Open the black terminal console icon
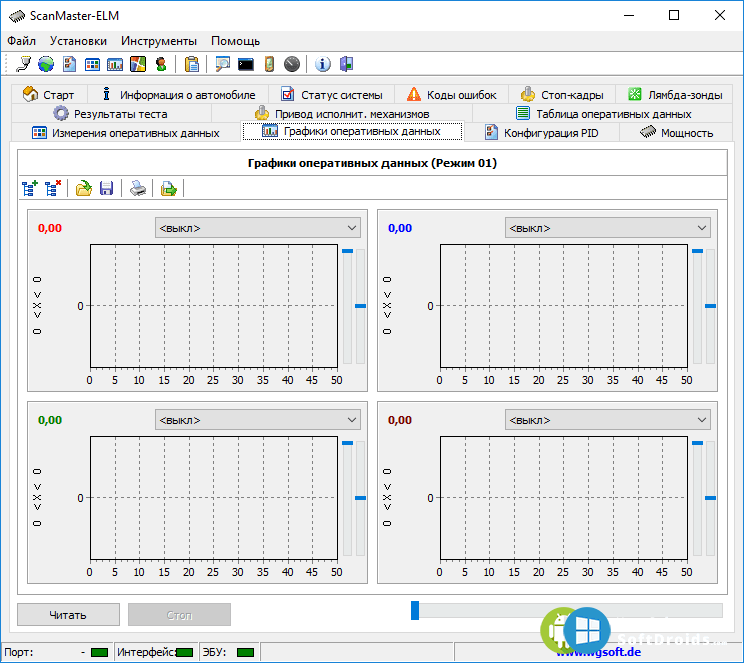 coord(246,64)
